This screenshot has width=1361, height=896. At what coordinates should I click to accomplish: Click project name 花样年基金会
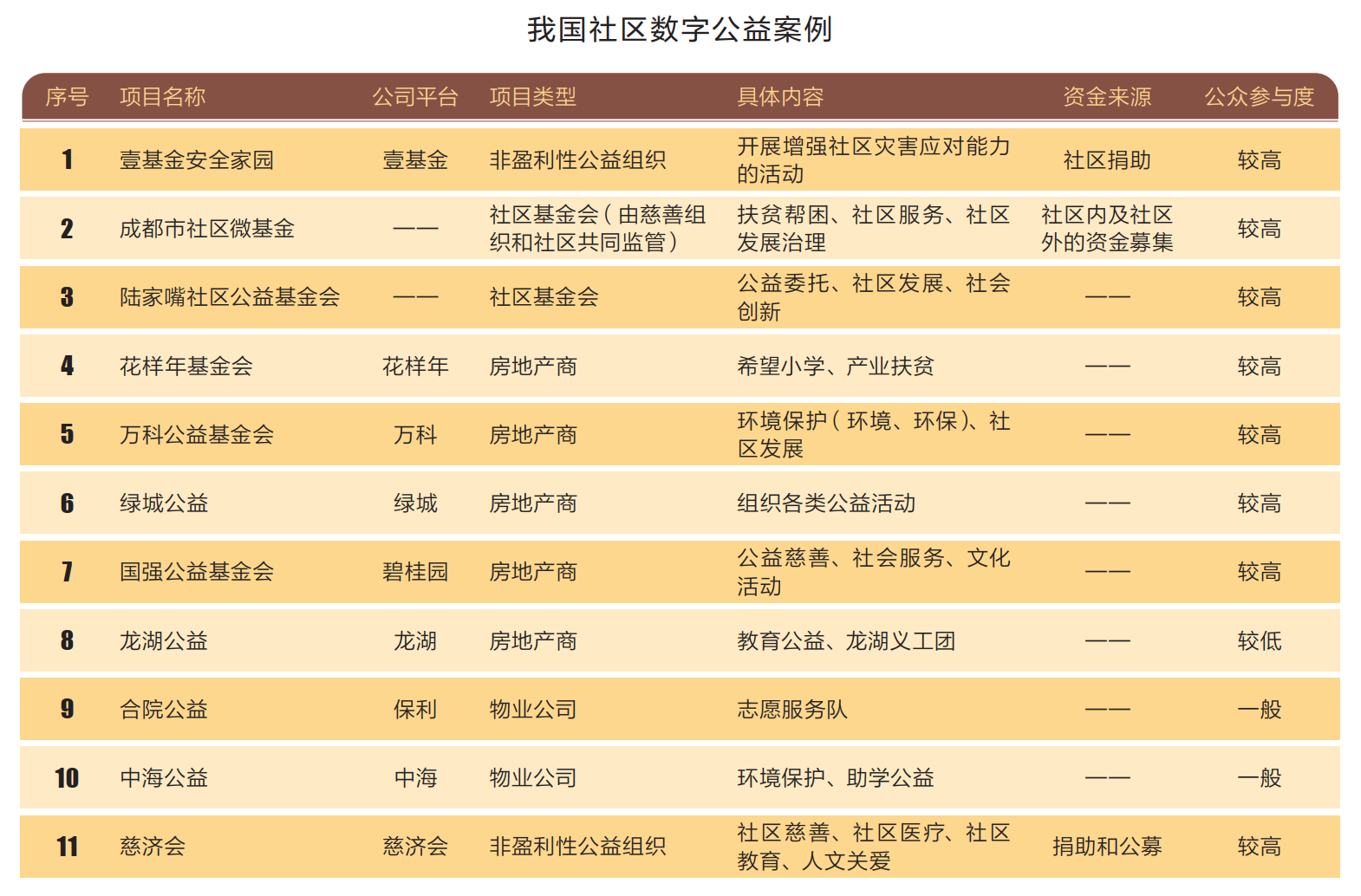pos(186,367)
